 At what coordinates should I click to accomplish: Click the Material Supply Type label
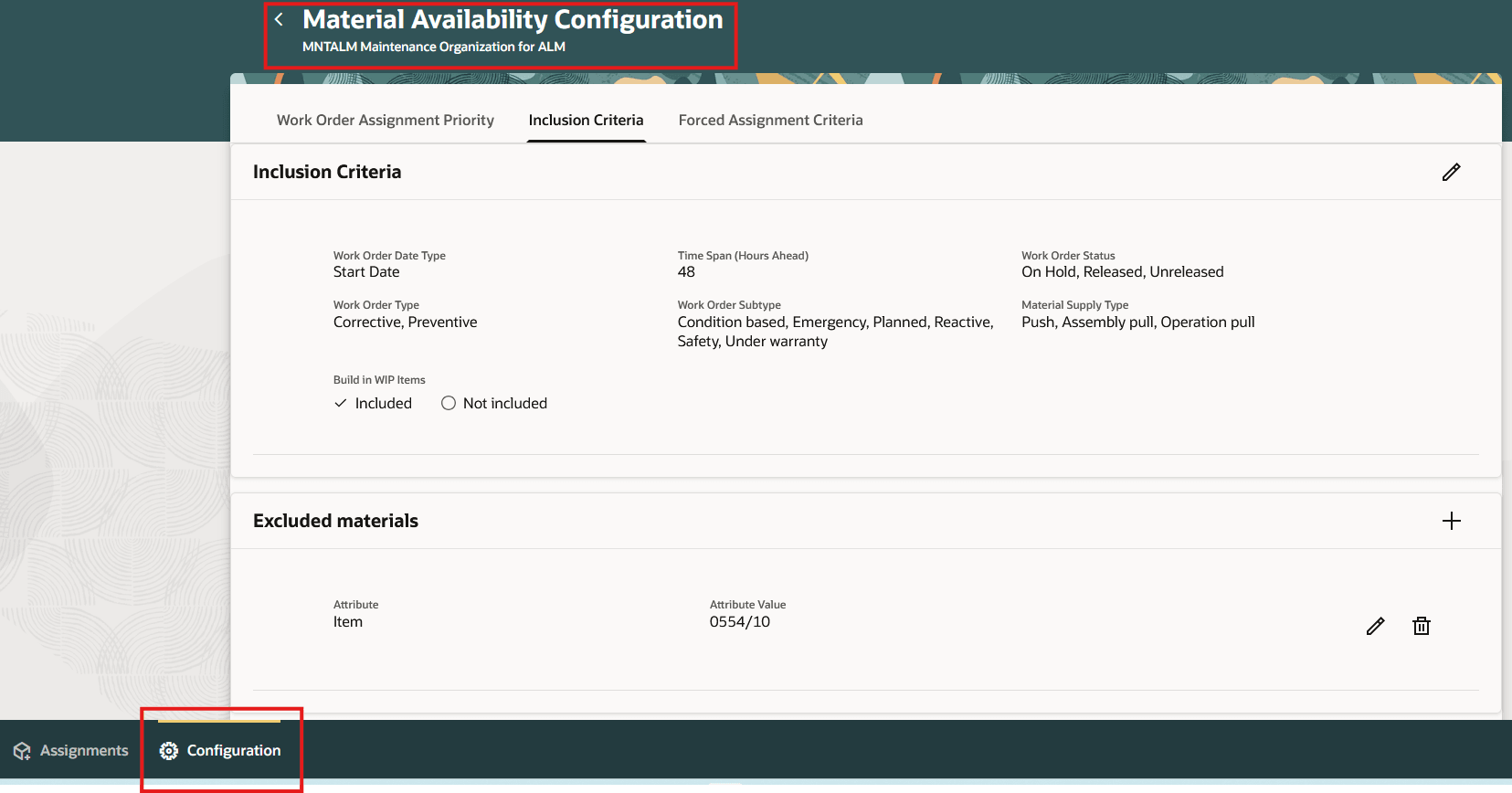[1074, 305]
